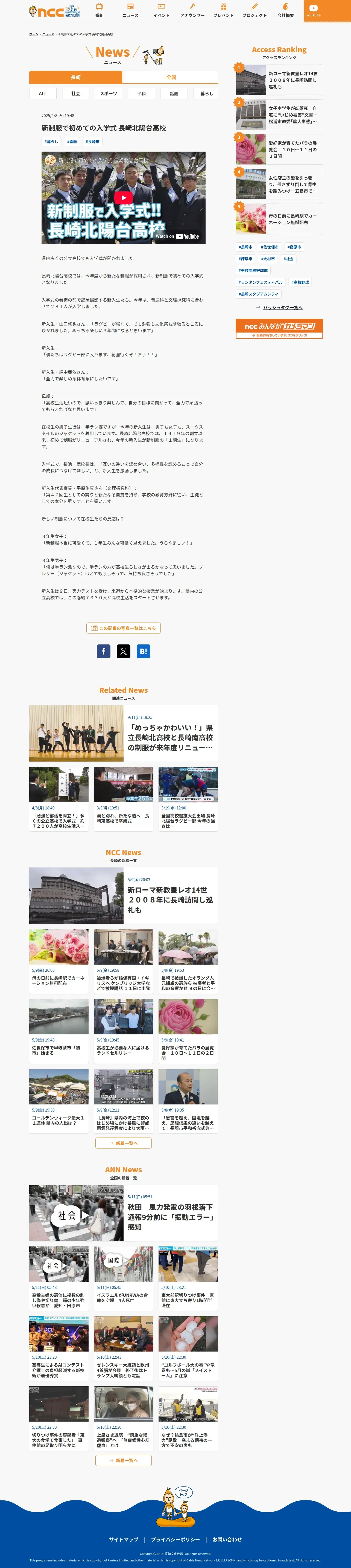
Task: Open the 会社概要 nav item
Action: click(285, 11)
